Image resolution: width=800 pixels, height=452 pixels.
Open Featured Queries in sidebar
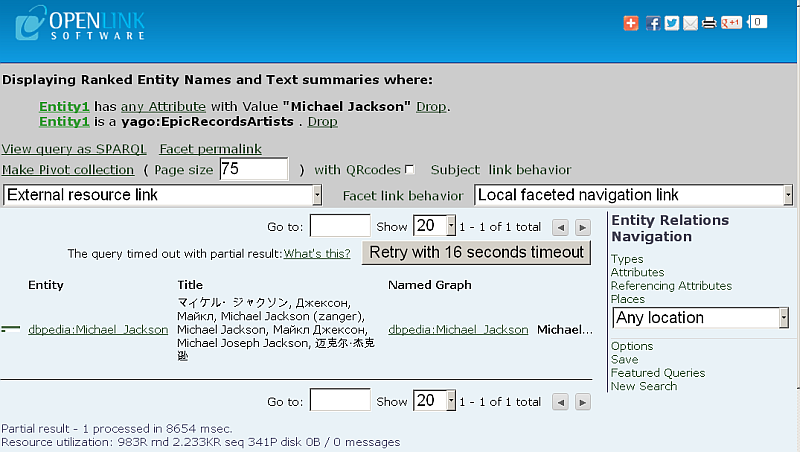(658, 373)
